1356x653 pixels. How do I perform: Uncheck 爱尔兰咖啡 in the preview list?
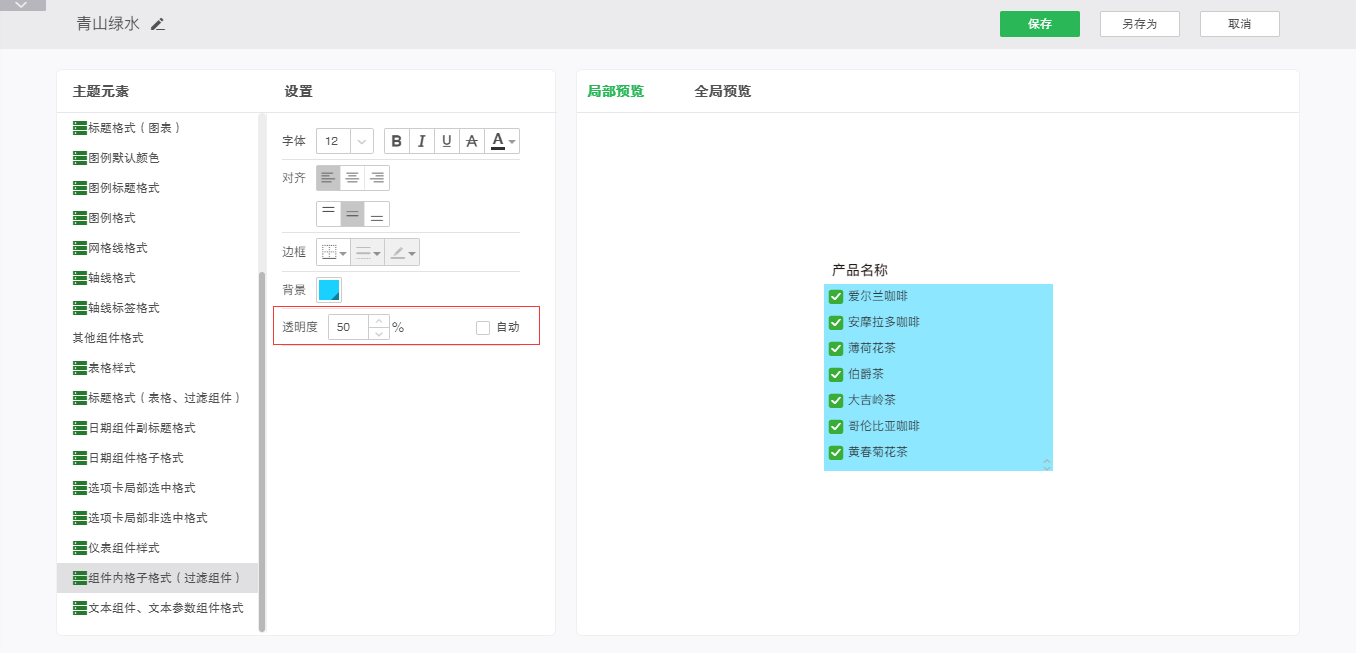(x=836, y=296)
